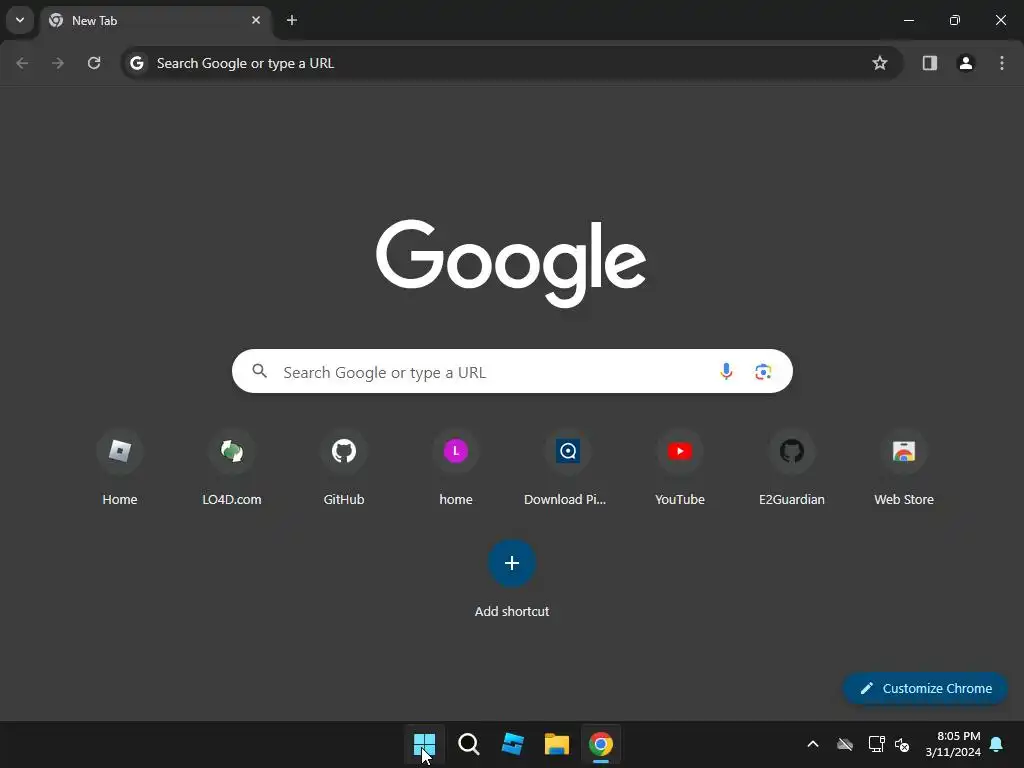Click the E2Guardian label text
This screenshot has width=1024, height=768.
(792, 500)
